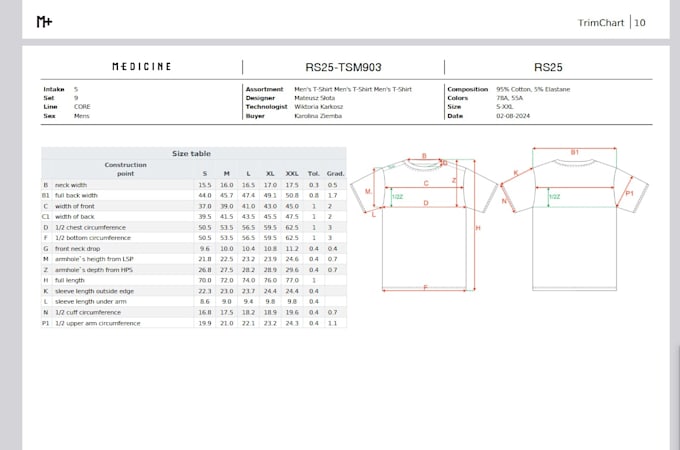The height and width of the screenshot is (450, 680).
Task: Click the TrimChart label in the header
Action: (601, 23)
